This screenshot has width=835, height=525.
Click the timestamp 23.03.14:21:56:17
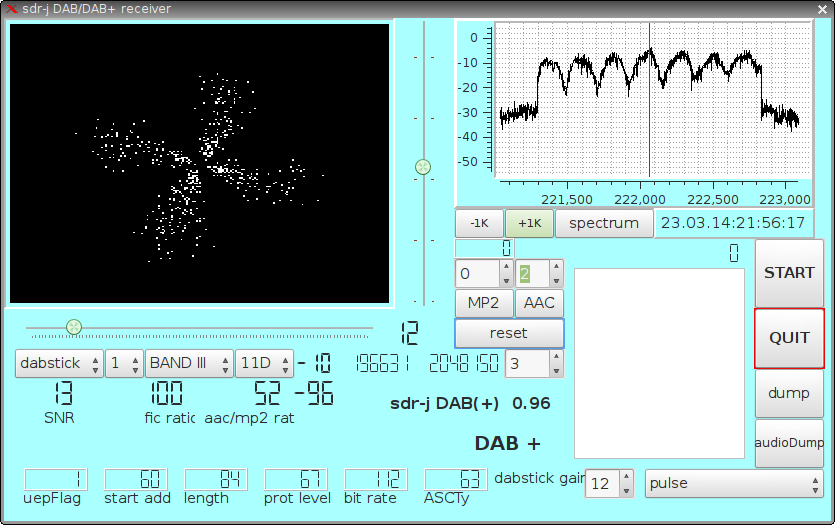tap(733, 223)
